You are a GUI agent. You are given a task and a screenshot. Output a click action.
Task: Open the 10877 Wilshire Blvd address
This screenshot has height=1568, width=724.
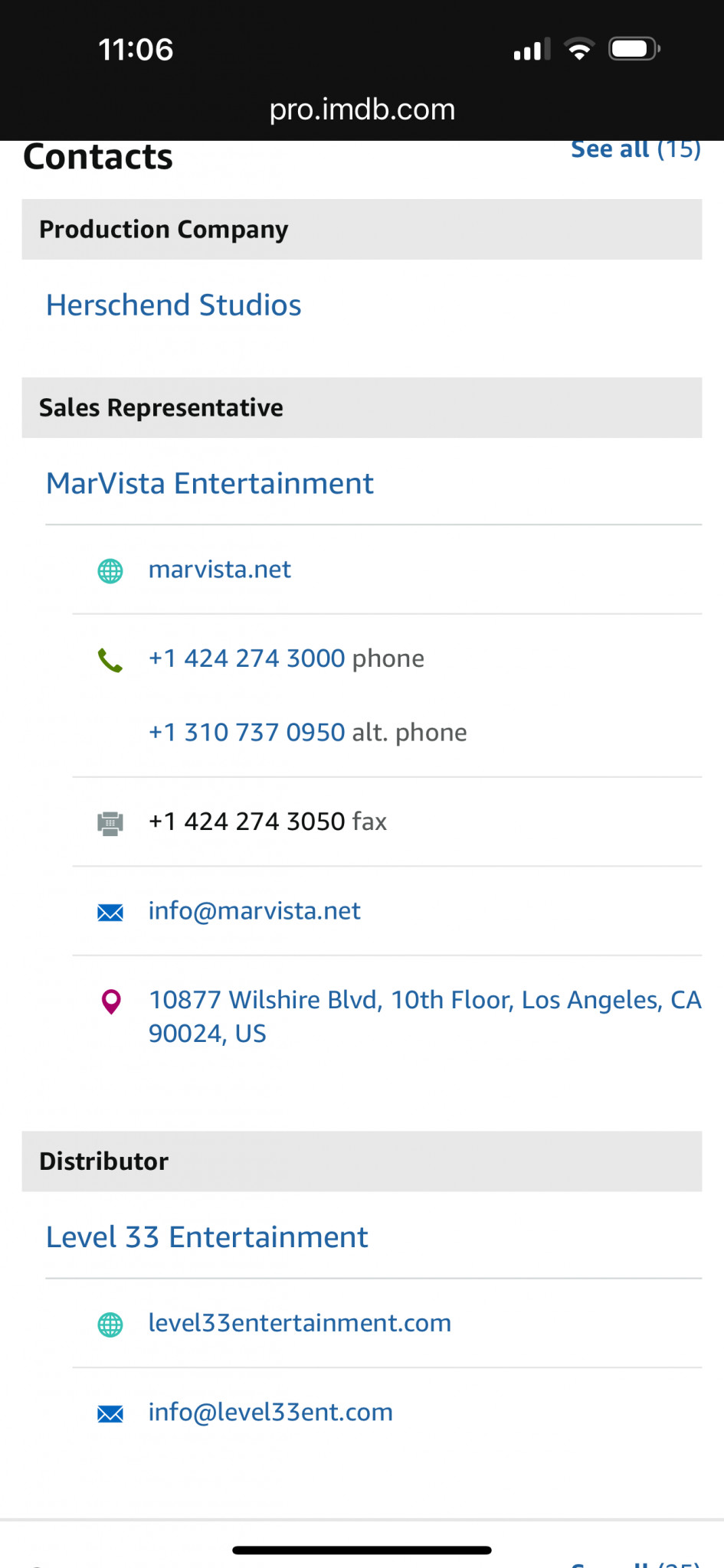[424, 1016]
